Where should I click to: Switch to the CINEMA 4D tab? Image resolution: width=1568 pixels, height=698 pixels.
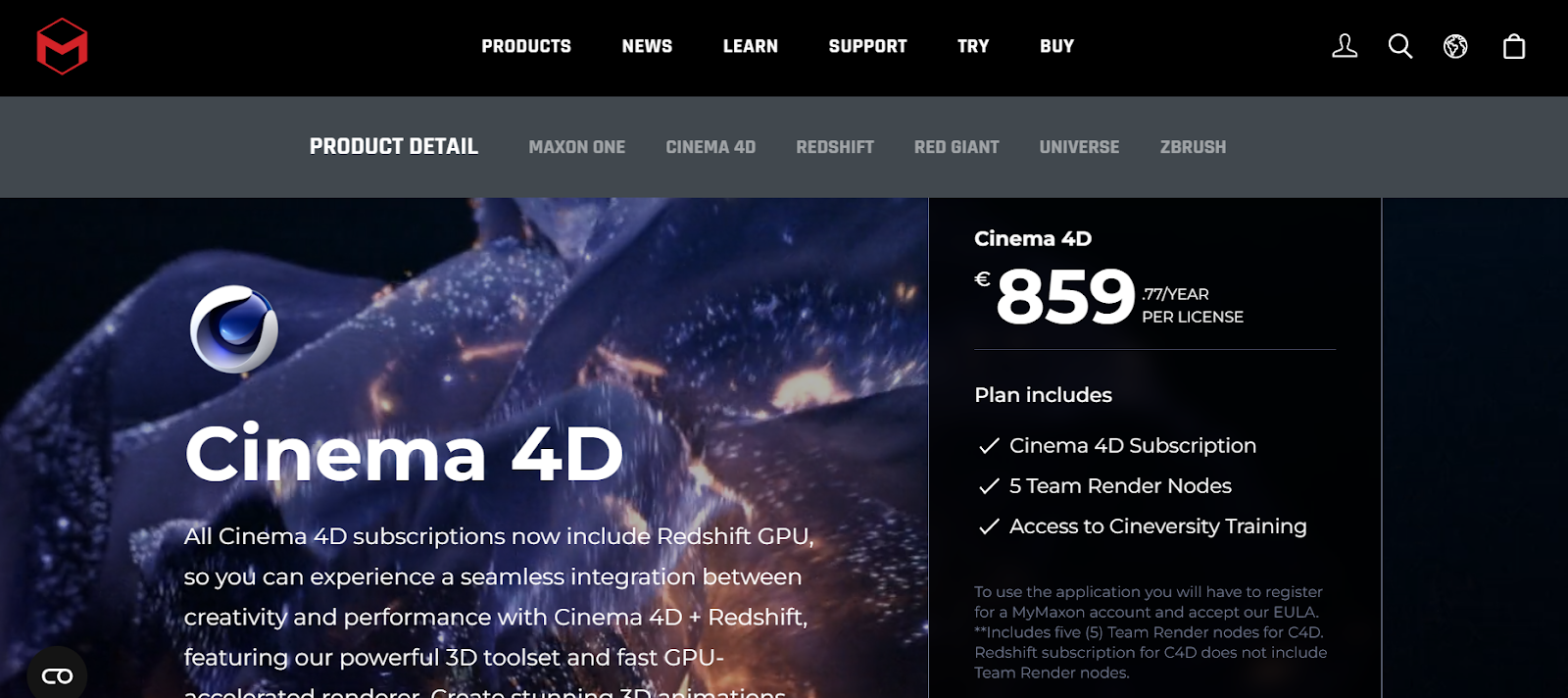[x=710, y=147]
